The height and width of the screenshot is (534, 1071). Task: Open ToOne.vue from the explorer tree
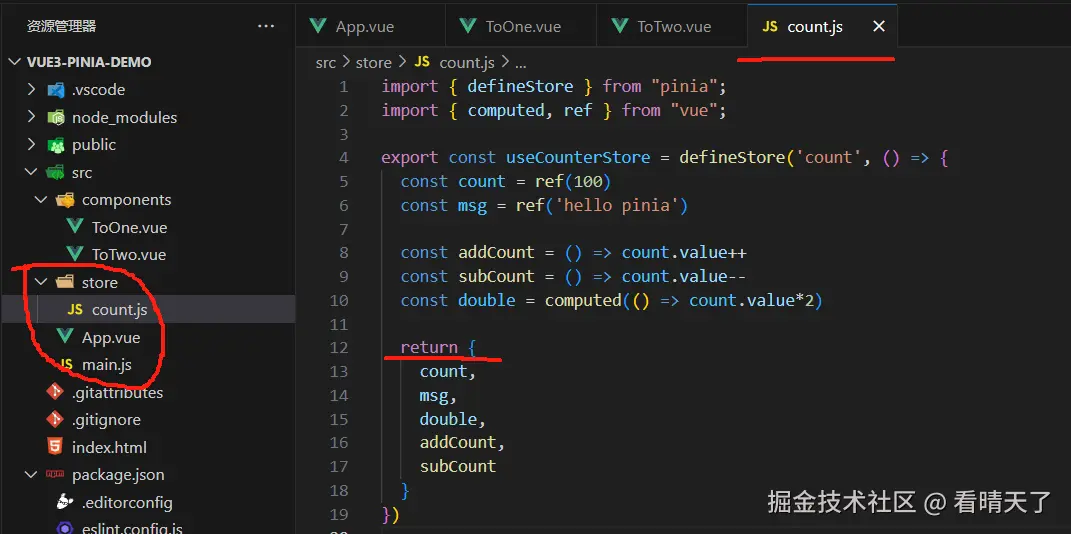pyautogui.click(x=129, y=227)
